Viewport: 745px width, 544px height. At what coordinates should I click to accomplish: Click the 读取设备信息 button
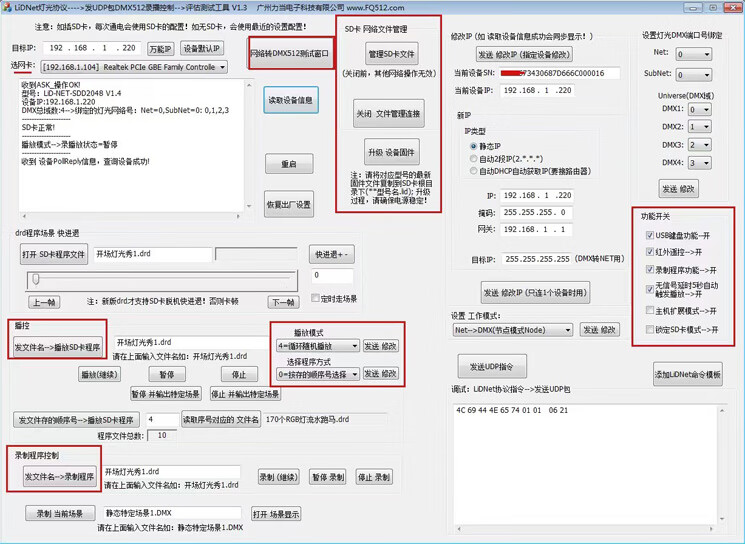tap(290, 100)
